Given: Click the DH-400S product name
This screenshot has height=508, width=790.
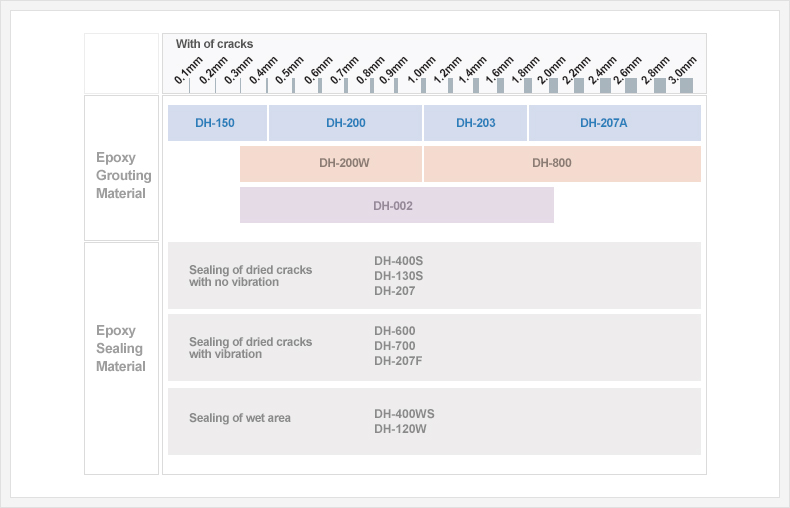Looking at the screenshot, I should [x=398, y=261].
